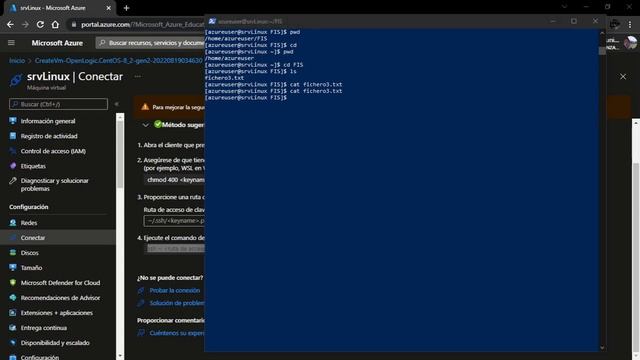Image resolution: width=640 pixels, height=360 pixels.
Task: Click the Etiquetas tag icon
Action: (x=13, y=166)
